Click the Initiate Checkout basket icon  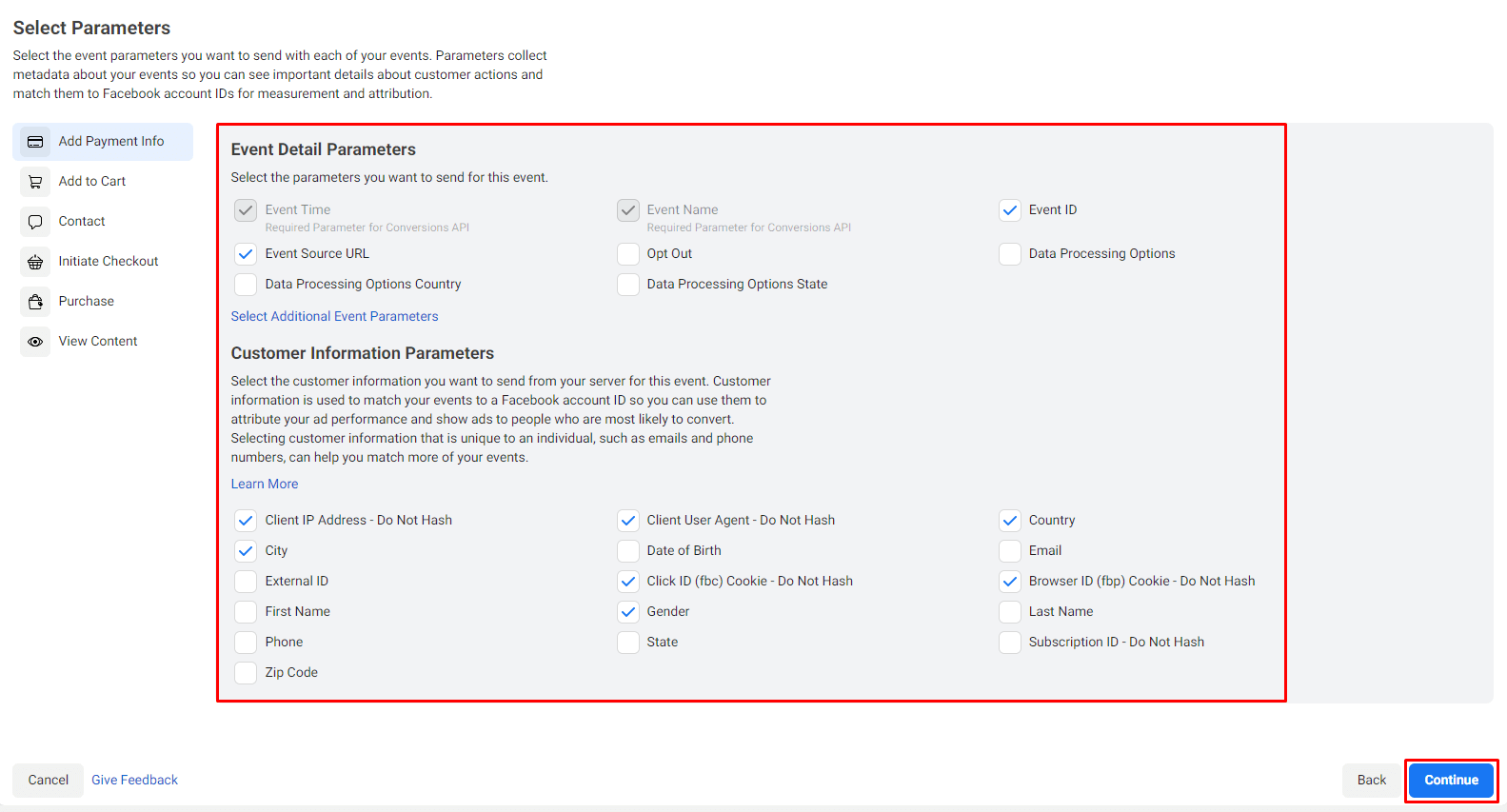(35, 262)
